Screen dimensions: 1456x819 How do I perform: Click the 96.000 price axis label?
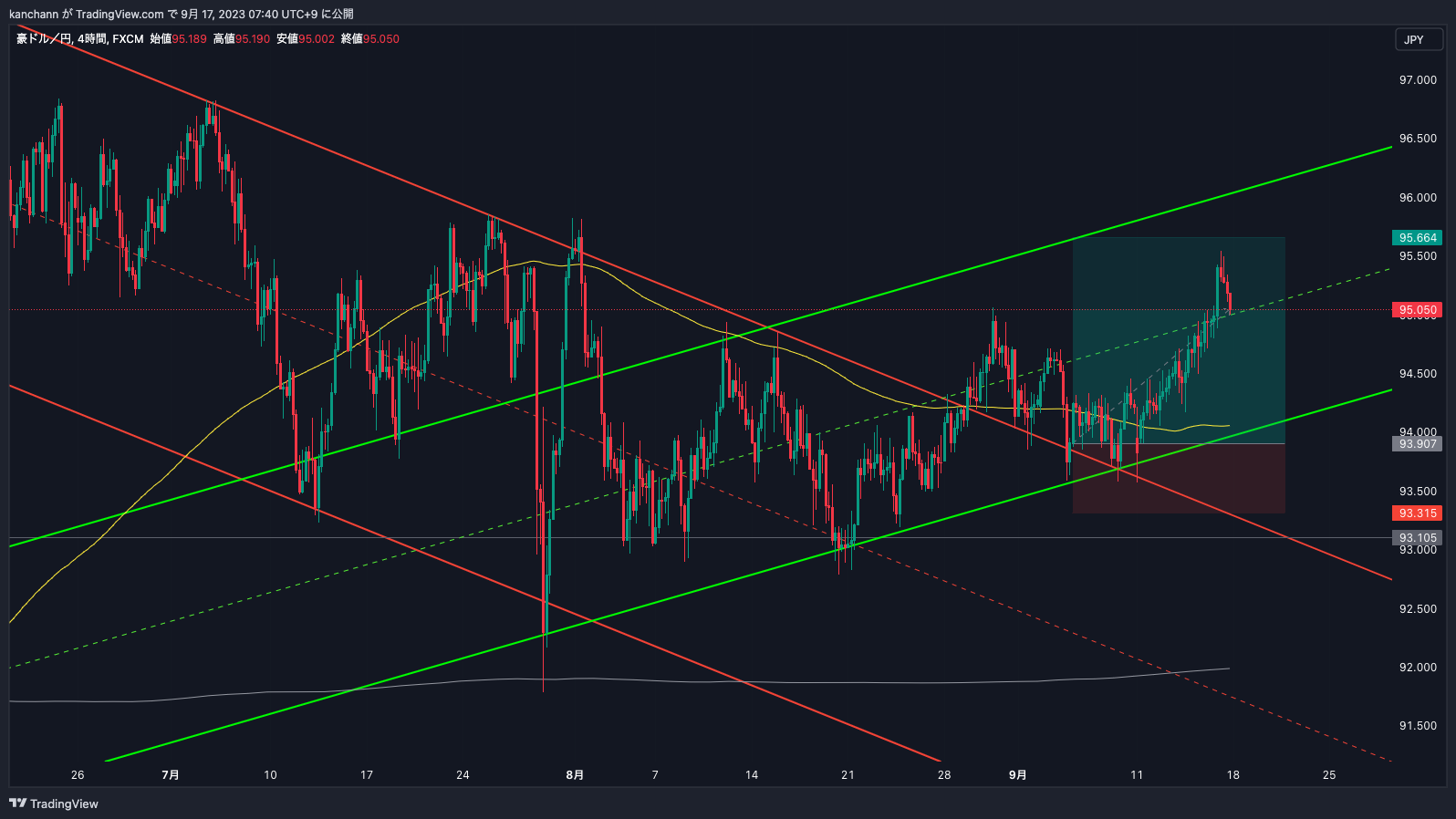coord(1418,198)
